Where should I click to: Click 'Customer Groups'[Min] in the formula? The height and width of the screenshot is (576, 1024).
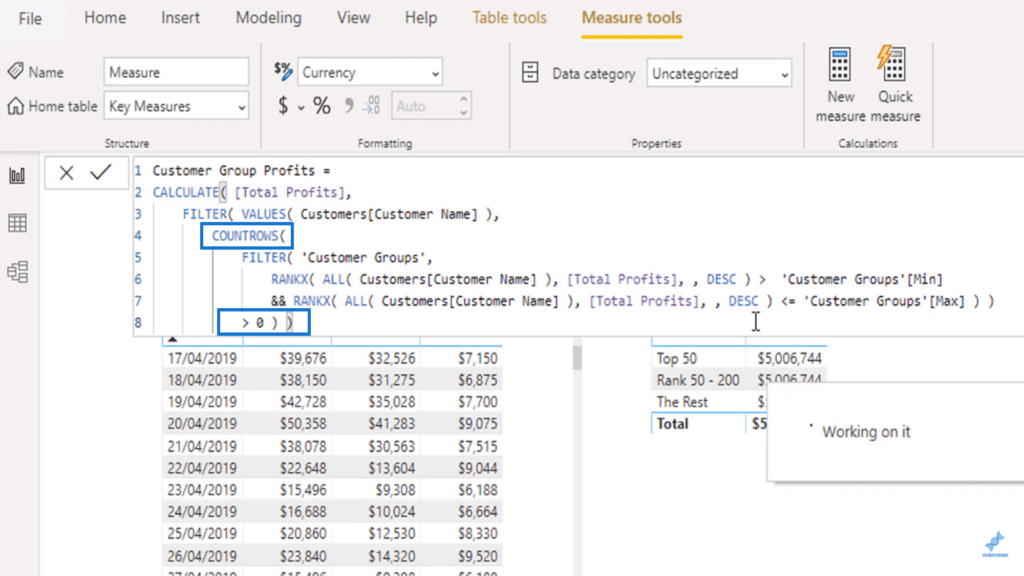[x=862, y=280]
